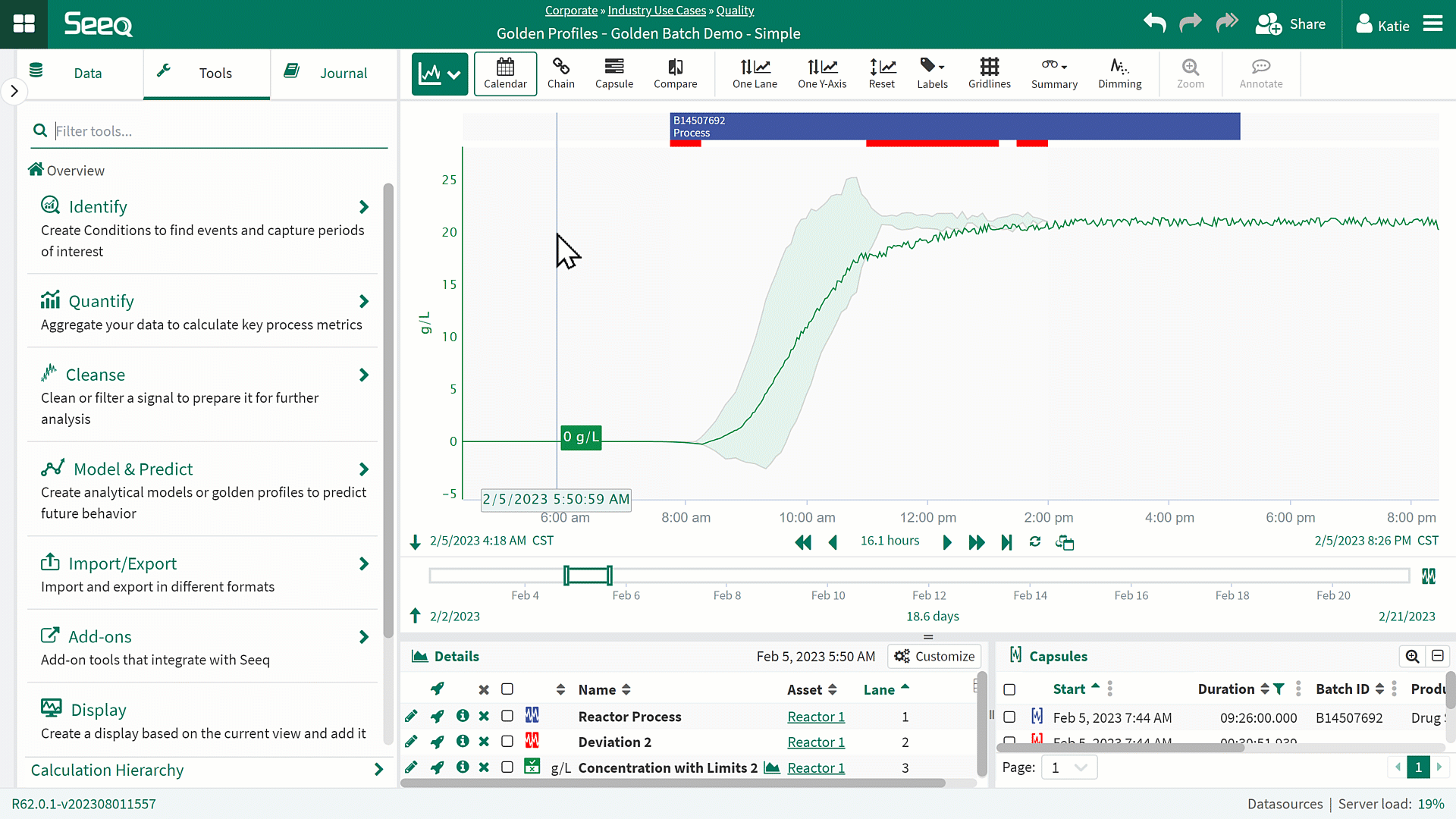
Task: Select the Capsule view icon
Action: coord(614,74)
